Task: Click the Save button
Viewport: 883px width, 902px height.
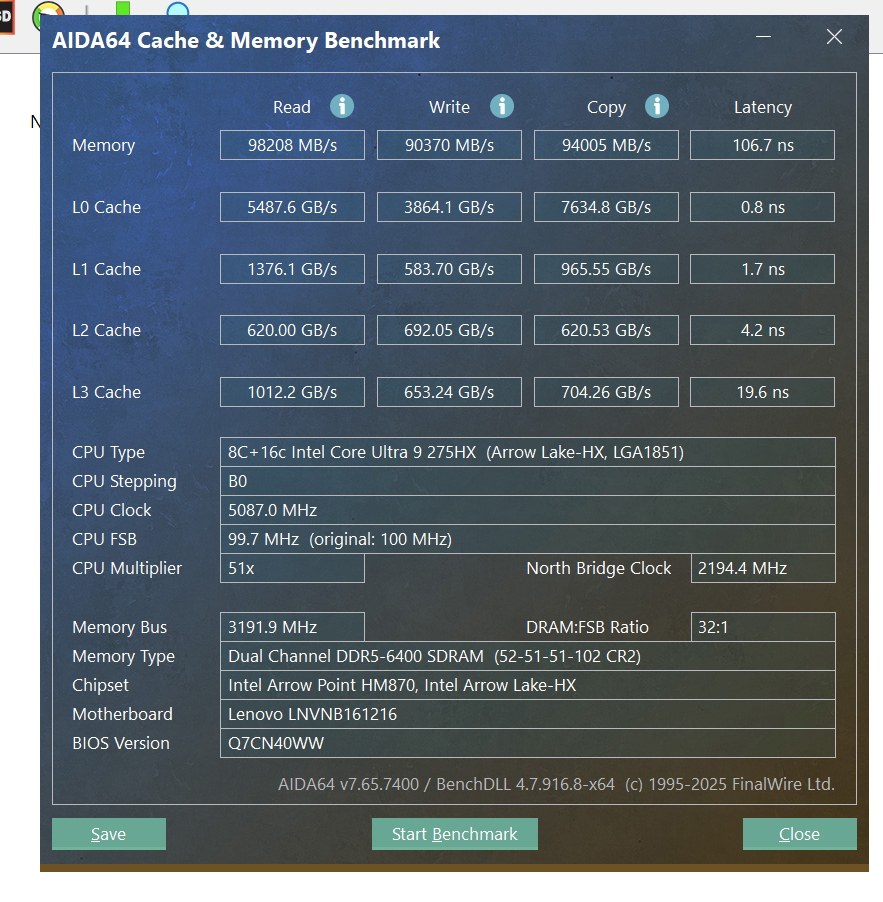Action: click(x=109, y=834)
